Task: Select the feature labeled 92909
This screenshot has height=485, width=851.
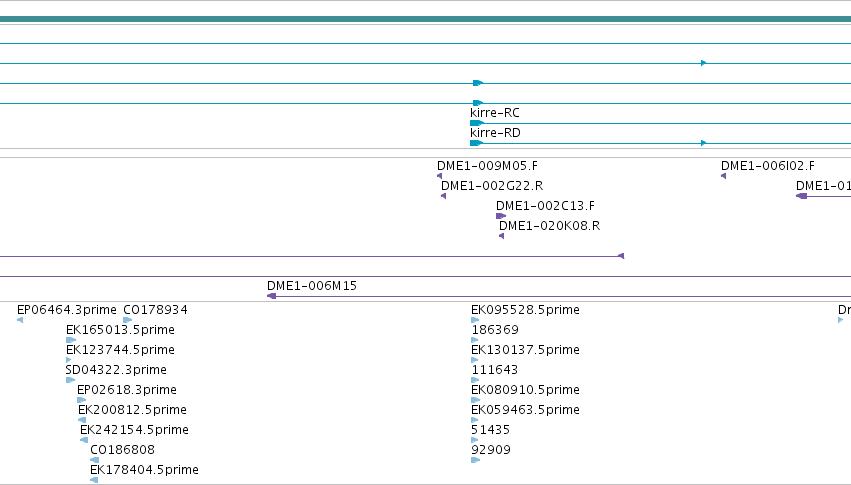Action: coord(491,450)
